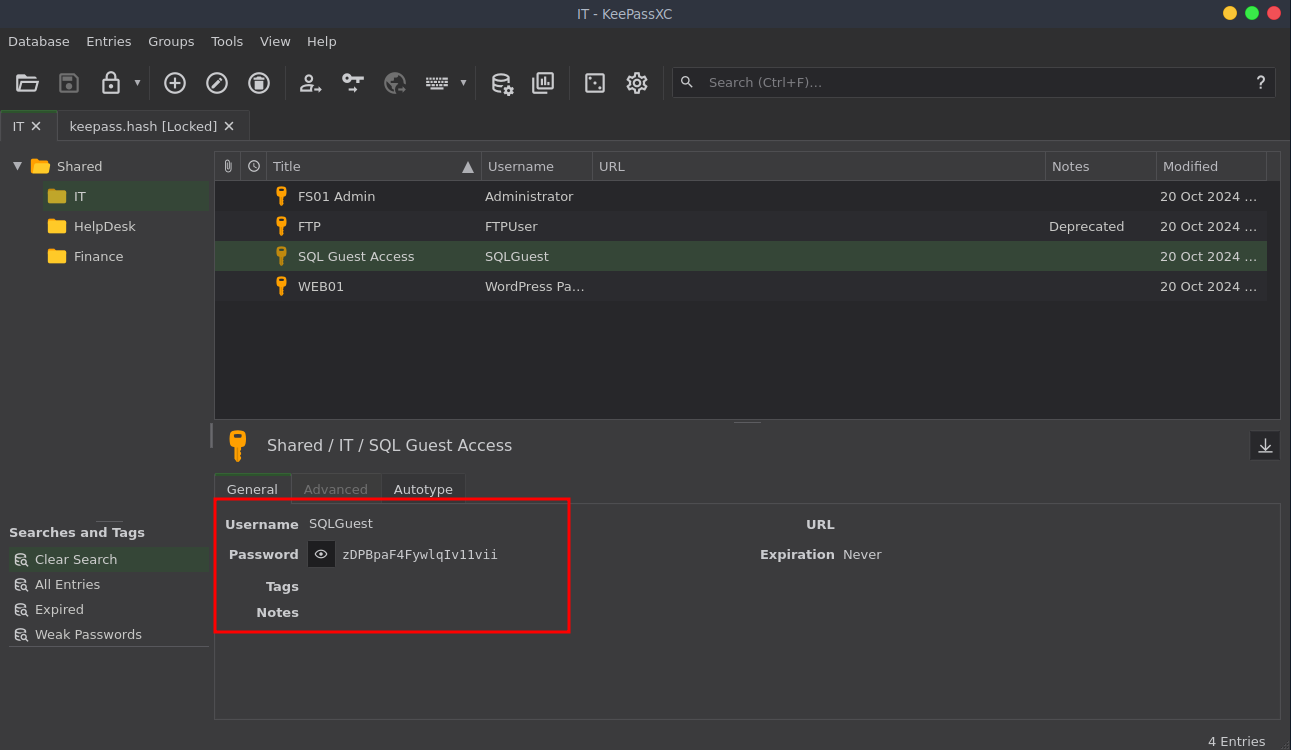Show Expired entries search
The image size is (1291, 750).
pos(109,609)
